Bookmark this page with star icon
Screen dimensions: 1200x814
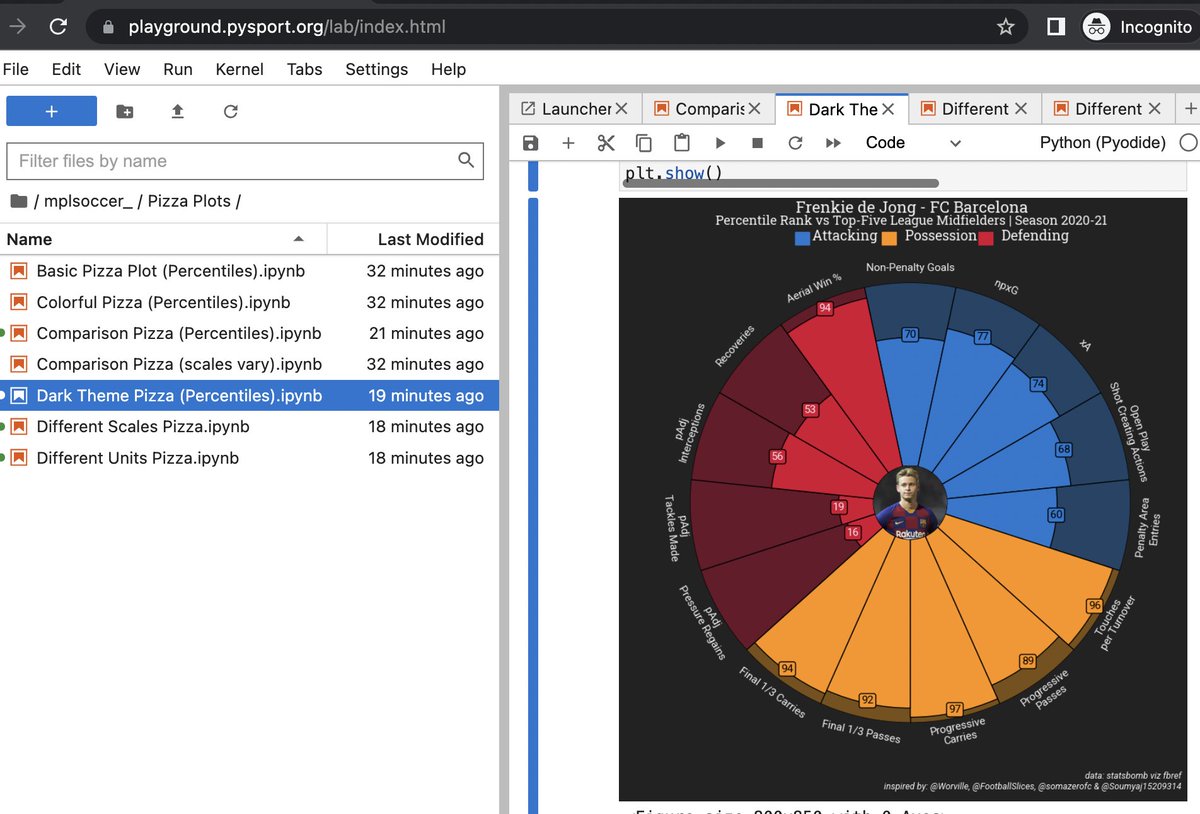1006,27
